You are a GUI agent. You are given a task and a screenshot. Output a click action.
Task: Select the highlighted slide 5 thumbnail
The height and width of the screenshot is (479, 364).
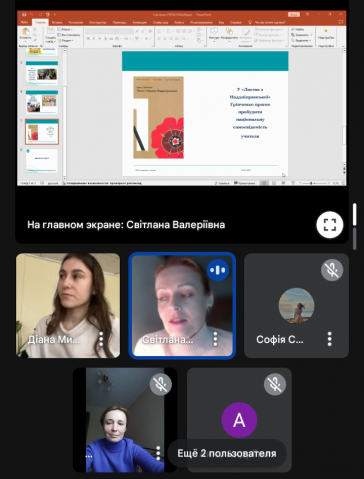[x=42, y=132]
